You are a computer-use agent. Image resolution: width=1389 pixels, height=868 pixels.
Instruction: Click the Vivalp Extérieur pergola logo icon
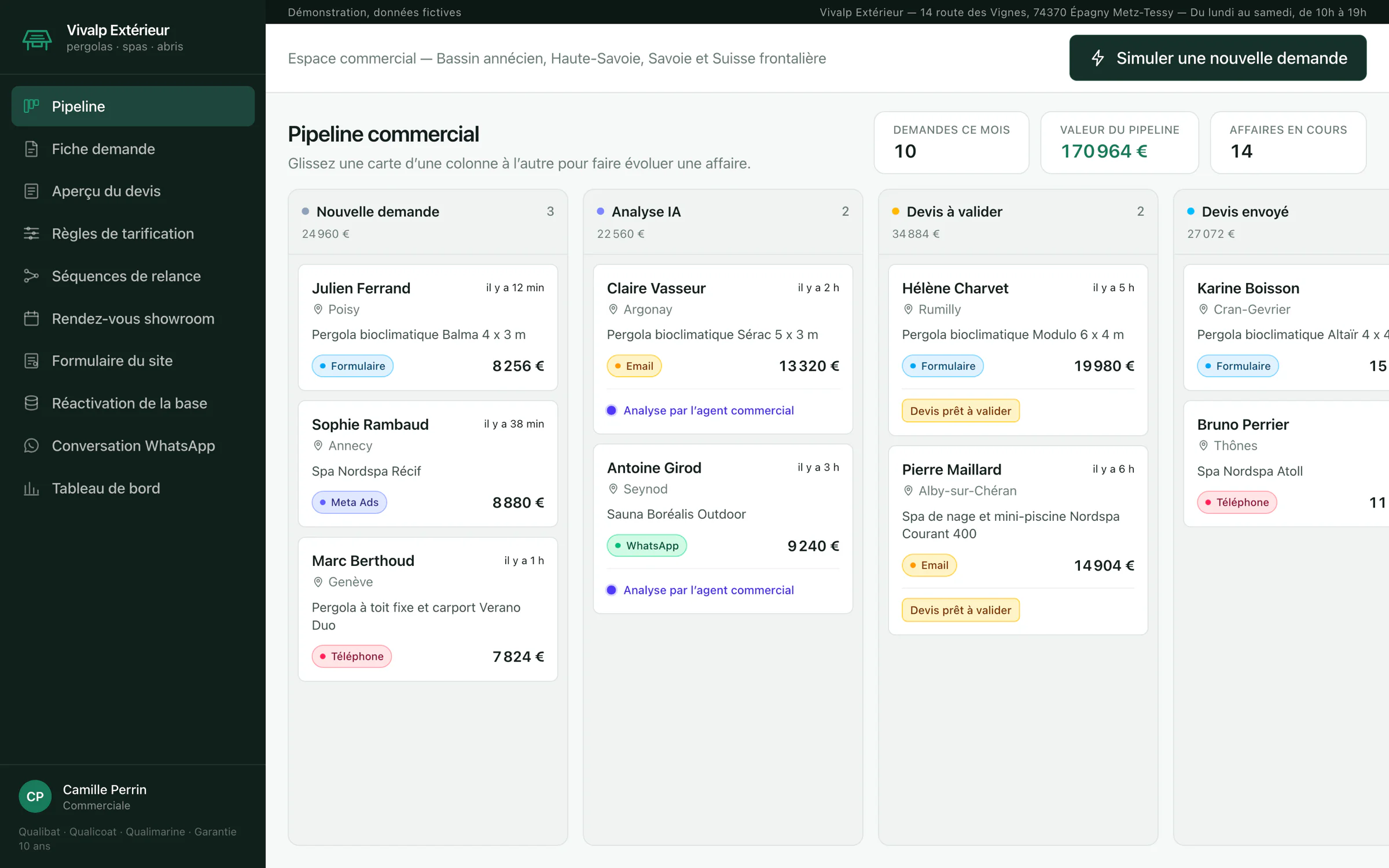37,39
